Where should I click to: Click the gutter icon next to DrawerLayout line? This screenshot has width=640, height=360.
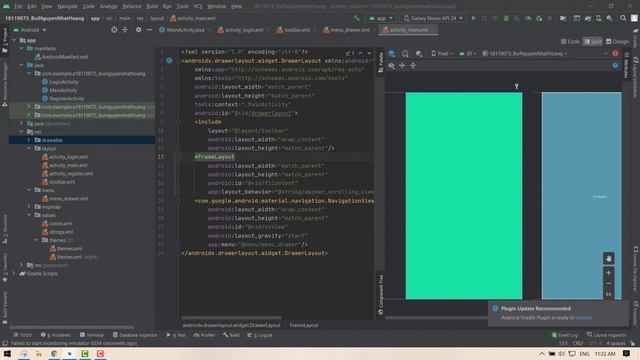click(x=169, y=60)
